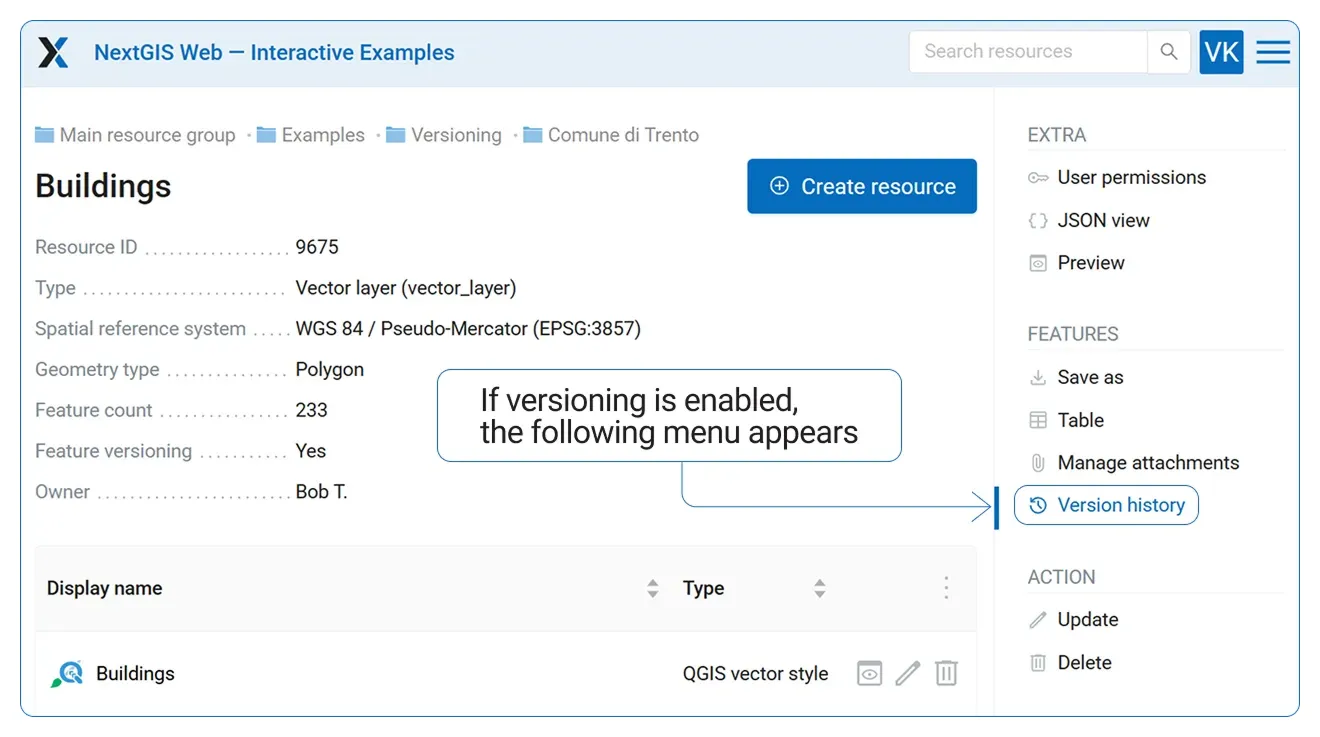
Task: Open the NextGIS Web — Interactive Examples title
Action: click(x=274, y=53)
